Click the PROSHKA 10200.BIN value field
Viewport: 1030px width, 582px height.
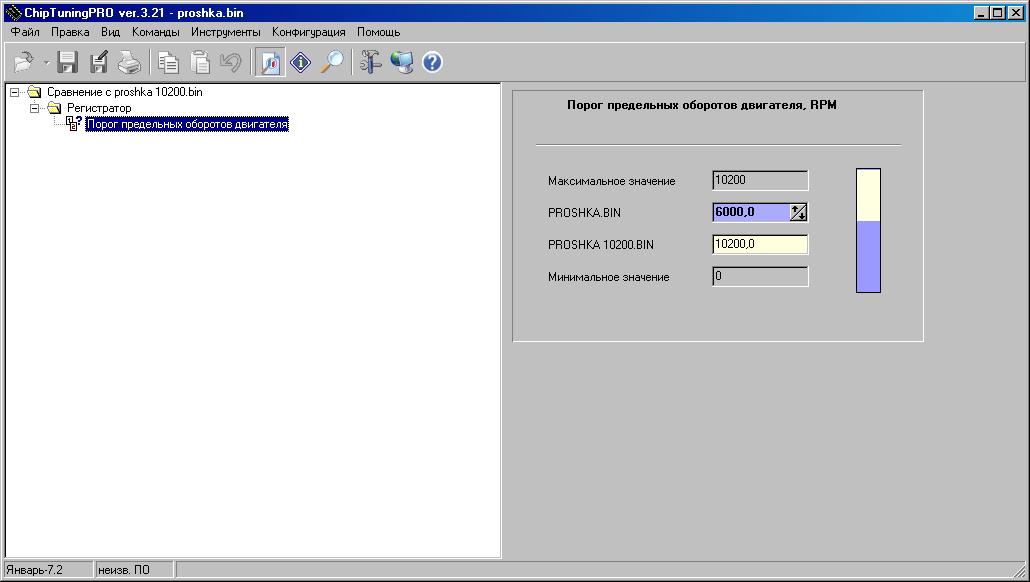759,244
